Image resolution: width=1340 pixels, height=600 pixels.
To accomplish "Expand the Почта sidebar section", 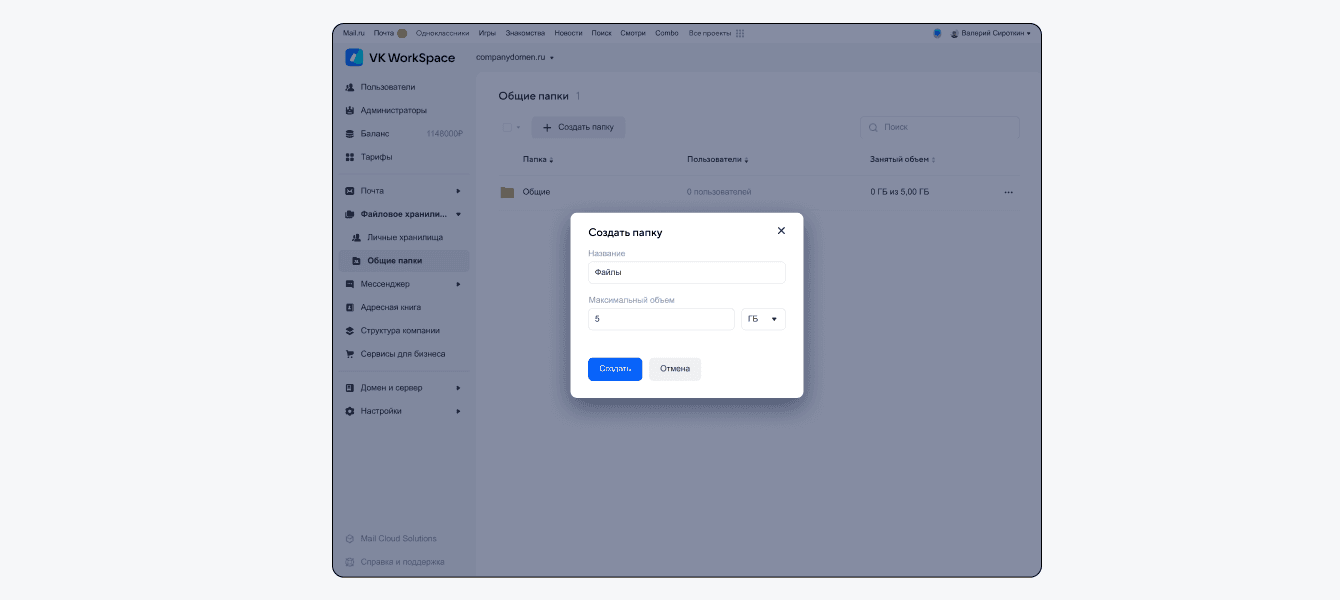I will 458,191.
